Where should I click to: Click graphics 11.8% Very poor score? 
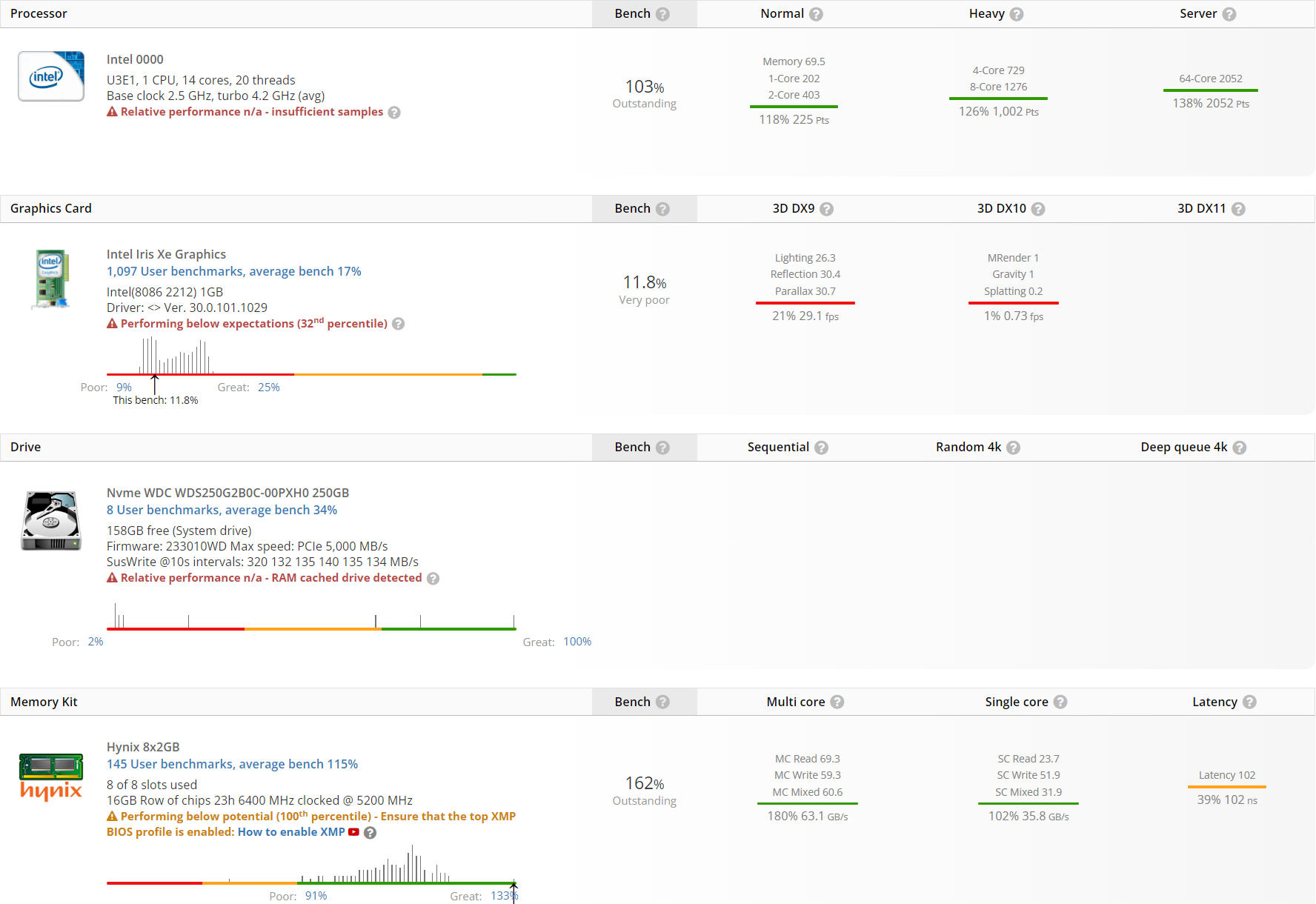point(645,290)
